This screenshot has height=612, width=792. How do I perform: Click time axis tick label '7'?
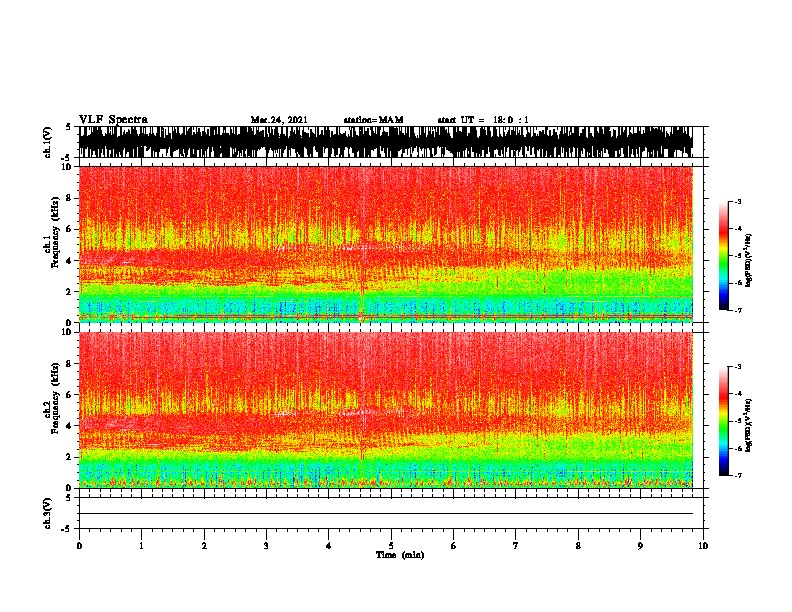pos(516,546)
